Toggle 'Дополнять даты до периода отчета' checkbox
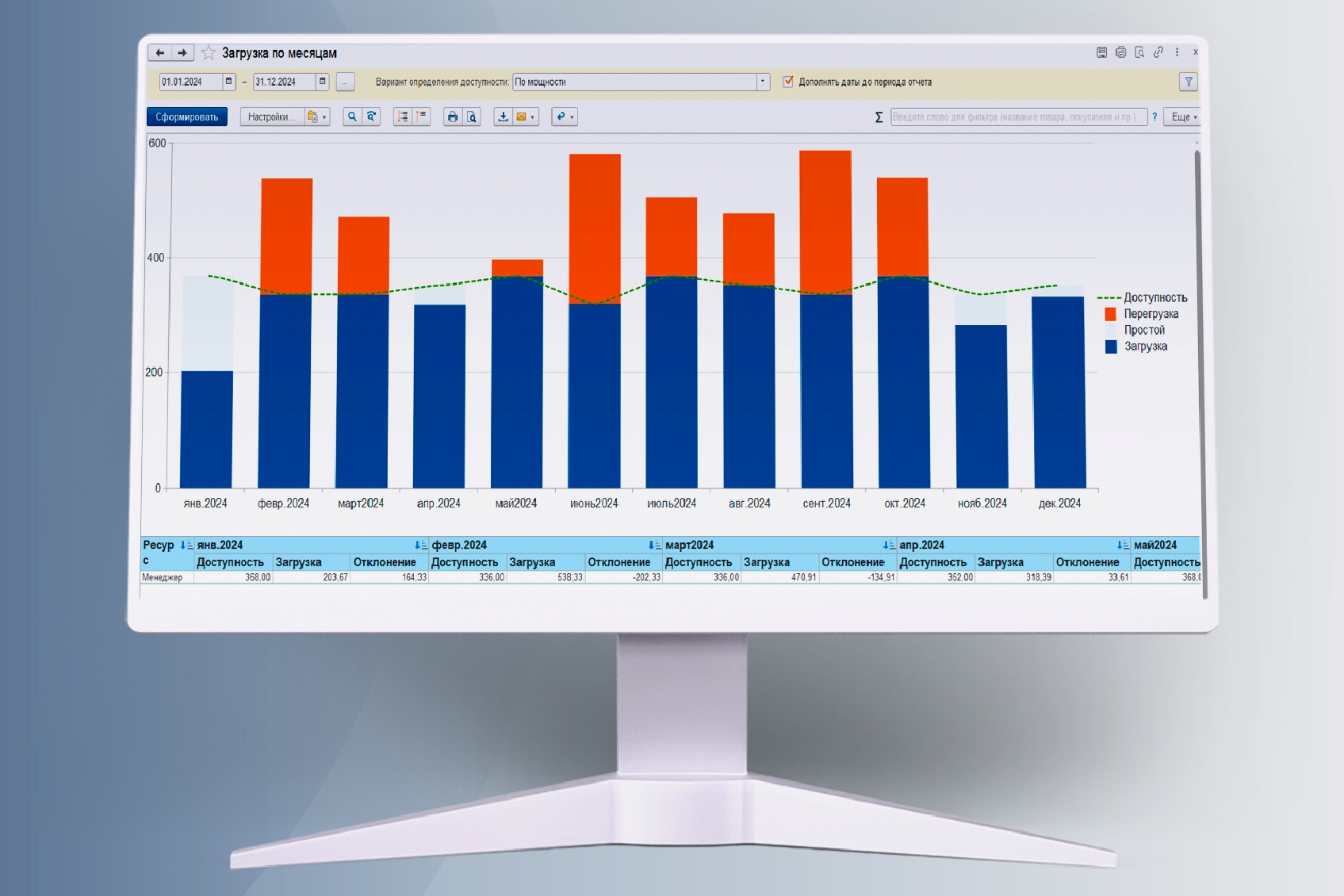The height and width of the screenshot is (896, 1344). (x=788, y=82)
